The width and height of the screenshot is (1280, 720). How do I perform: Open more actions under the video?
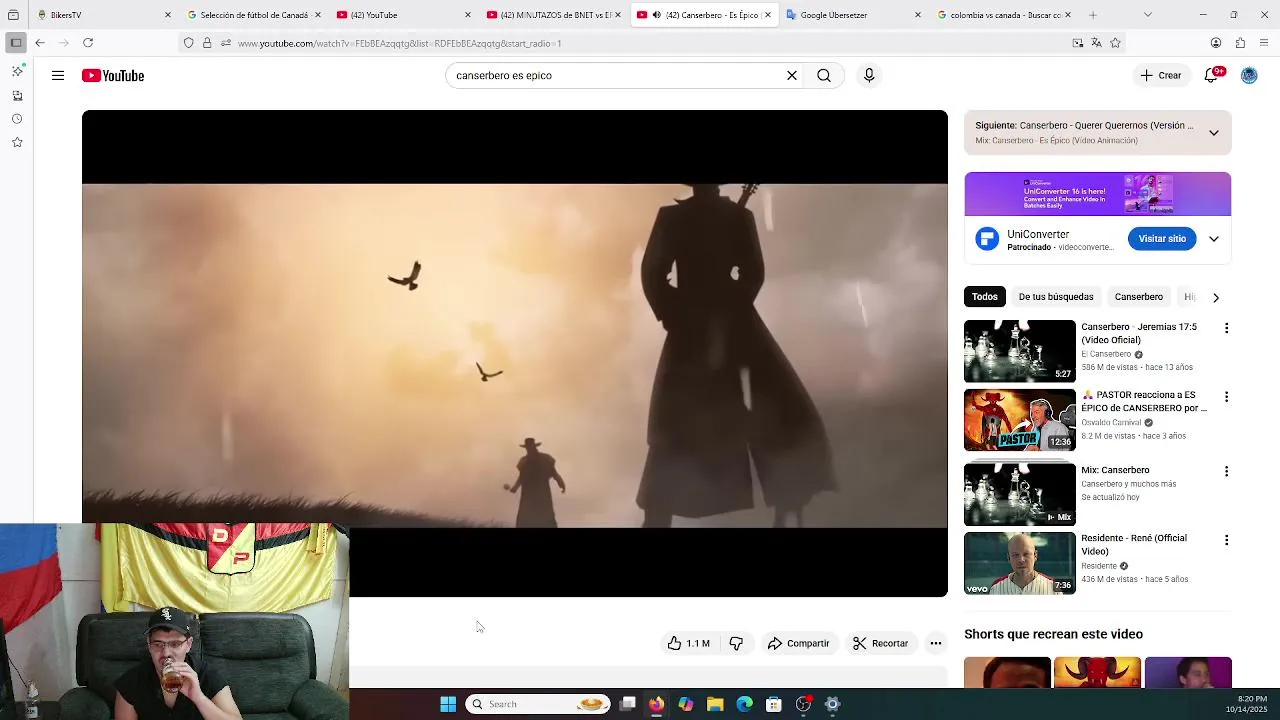[936, 643]
